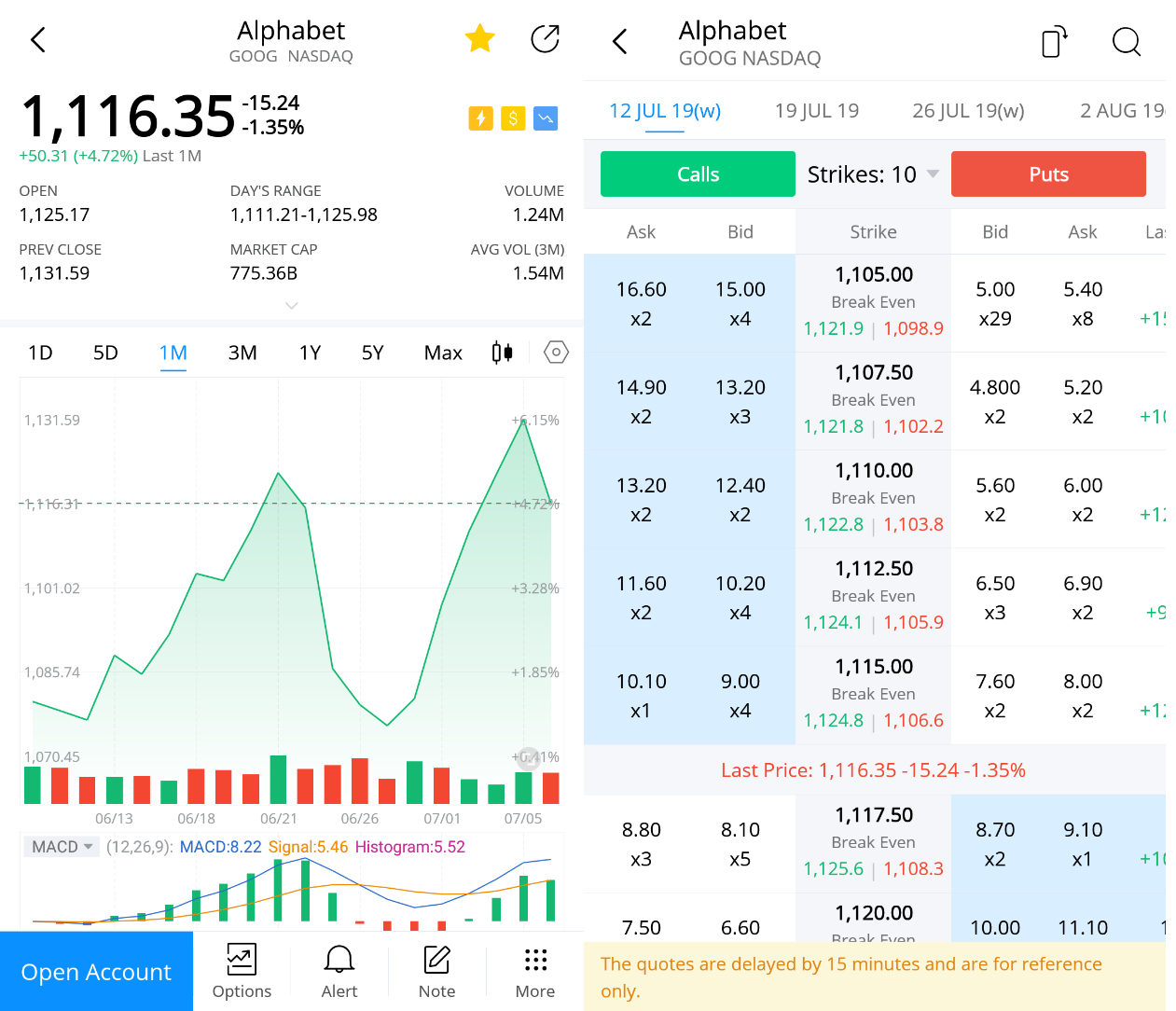The image size is (1176, 1011).
Task: Select the 3M chart range tab
Action: click(x=242, y=353)
